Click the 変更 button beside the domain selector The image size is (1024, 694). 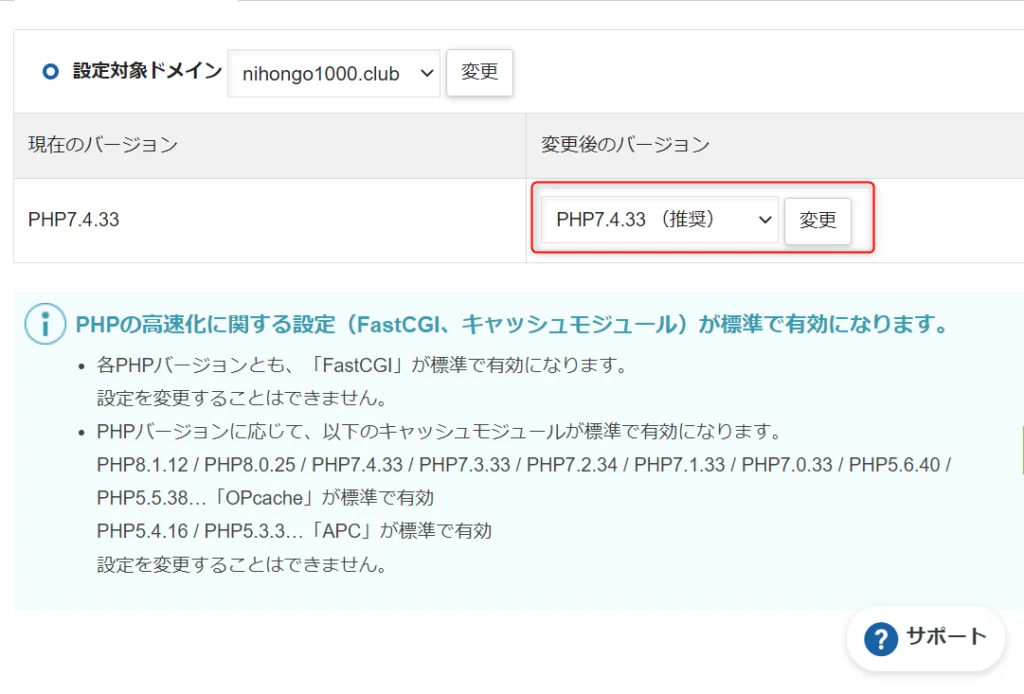tap(479, 72)
